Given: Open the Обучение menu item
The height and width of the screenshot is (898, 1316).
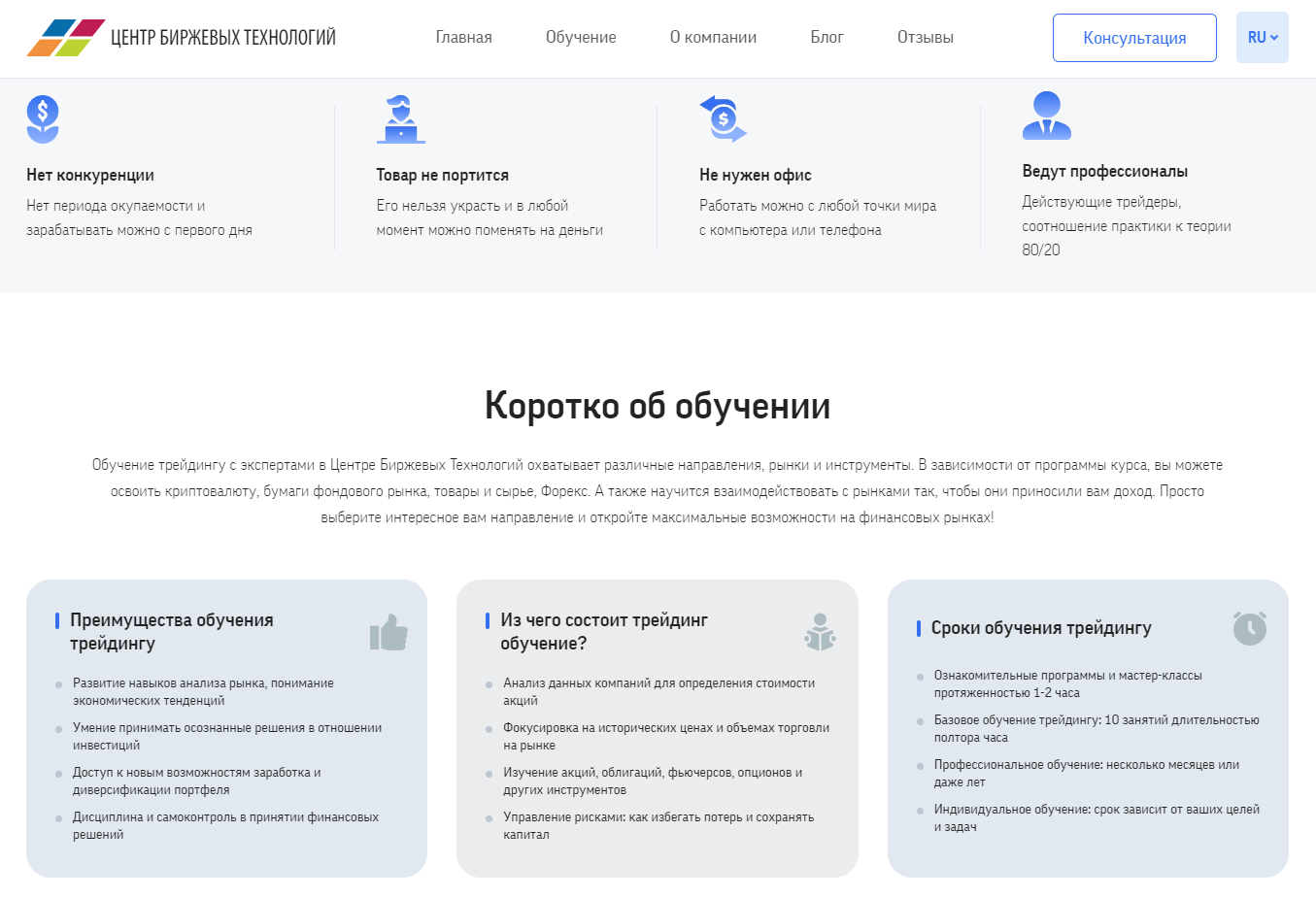Looking at the screenshot, I should tap(581, 38).
